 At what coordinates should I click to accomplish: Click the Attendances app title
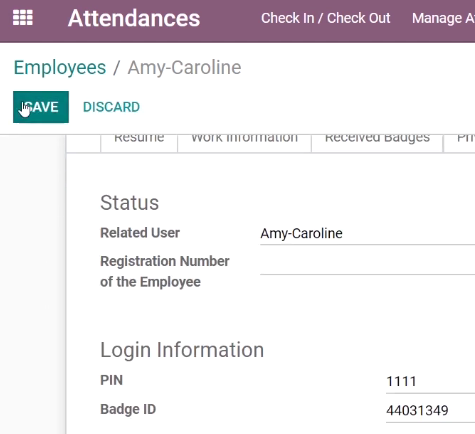click(134, 18)
